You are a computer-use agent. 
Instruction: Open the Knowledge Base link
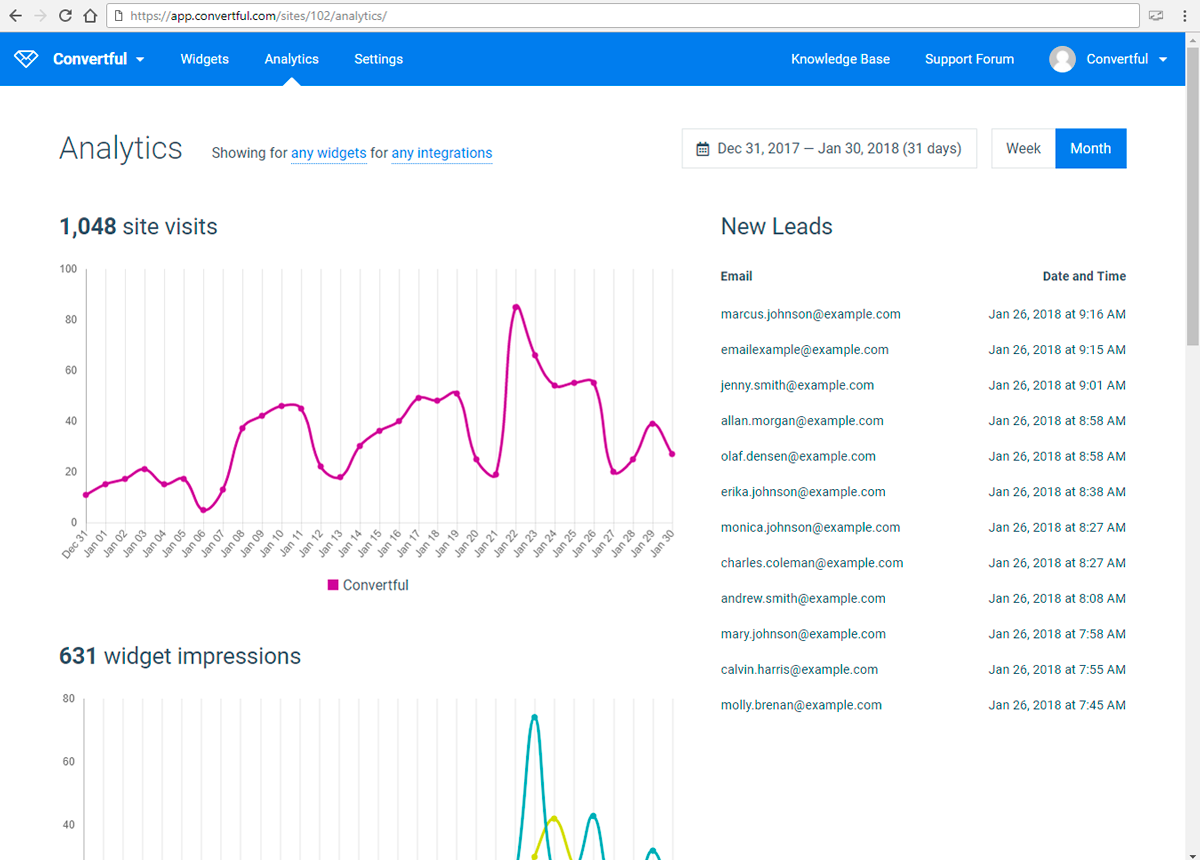coord(840,59)
